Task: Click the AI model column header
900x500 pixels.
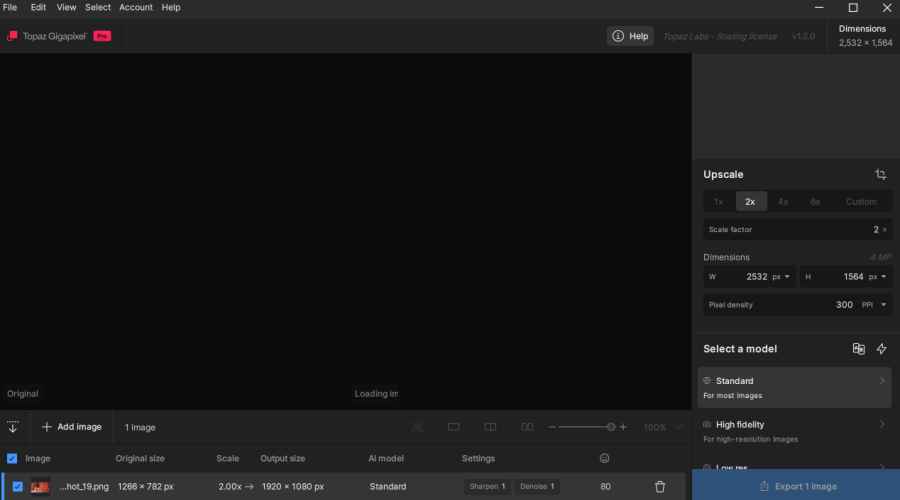Action: [x=386, y=458]
